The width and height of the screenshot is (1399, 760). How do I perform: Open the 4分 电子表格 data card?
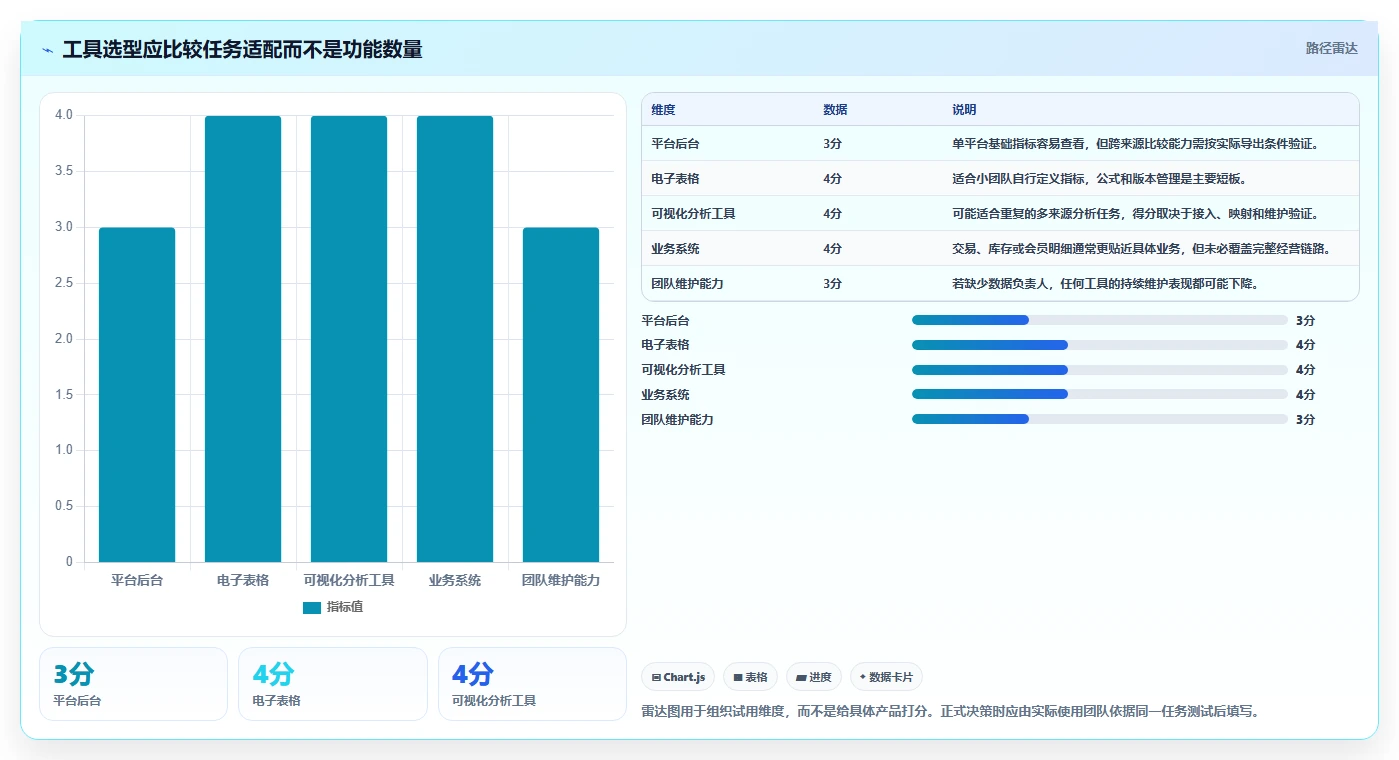[332, 684]
